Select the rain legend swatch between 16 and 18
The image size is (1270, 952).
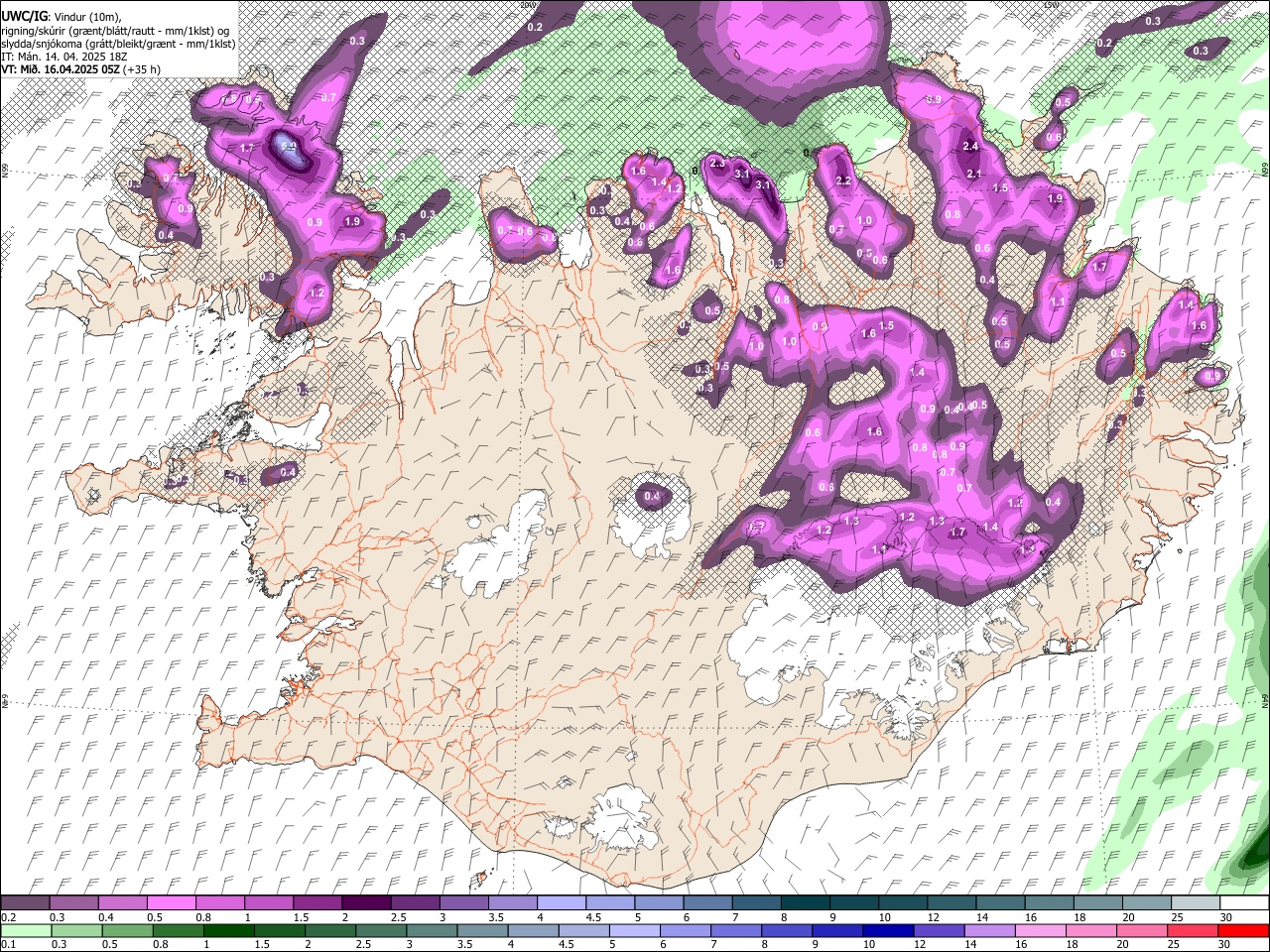point(1041,931)
